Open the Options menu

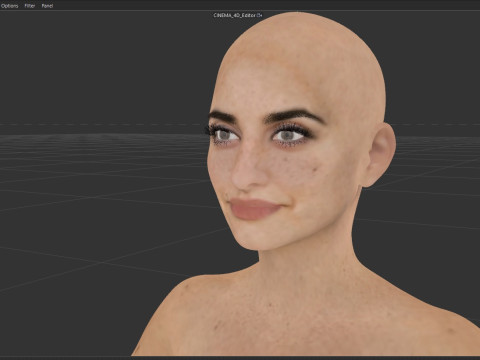(x=9, y=6)
